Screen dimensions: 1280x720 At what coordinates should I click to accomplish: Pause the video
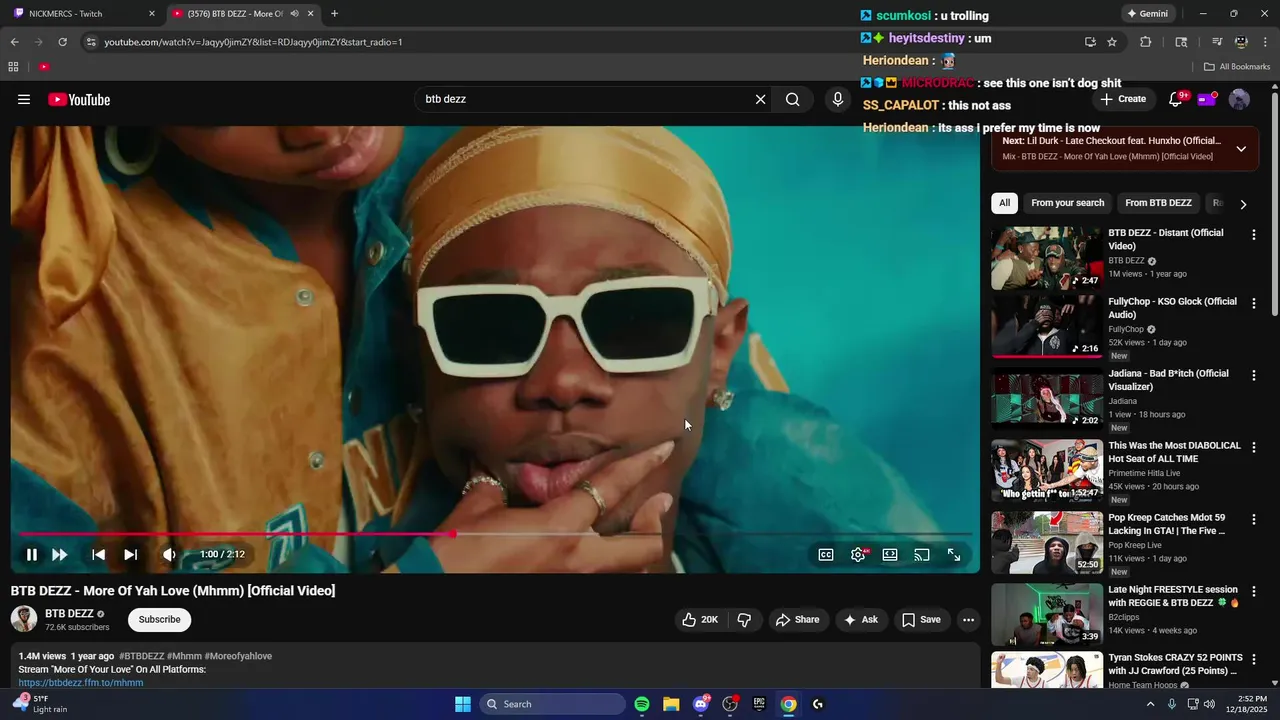pyautogui.click(x=32, y=555)
